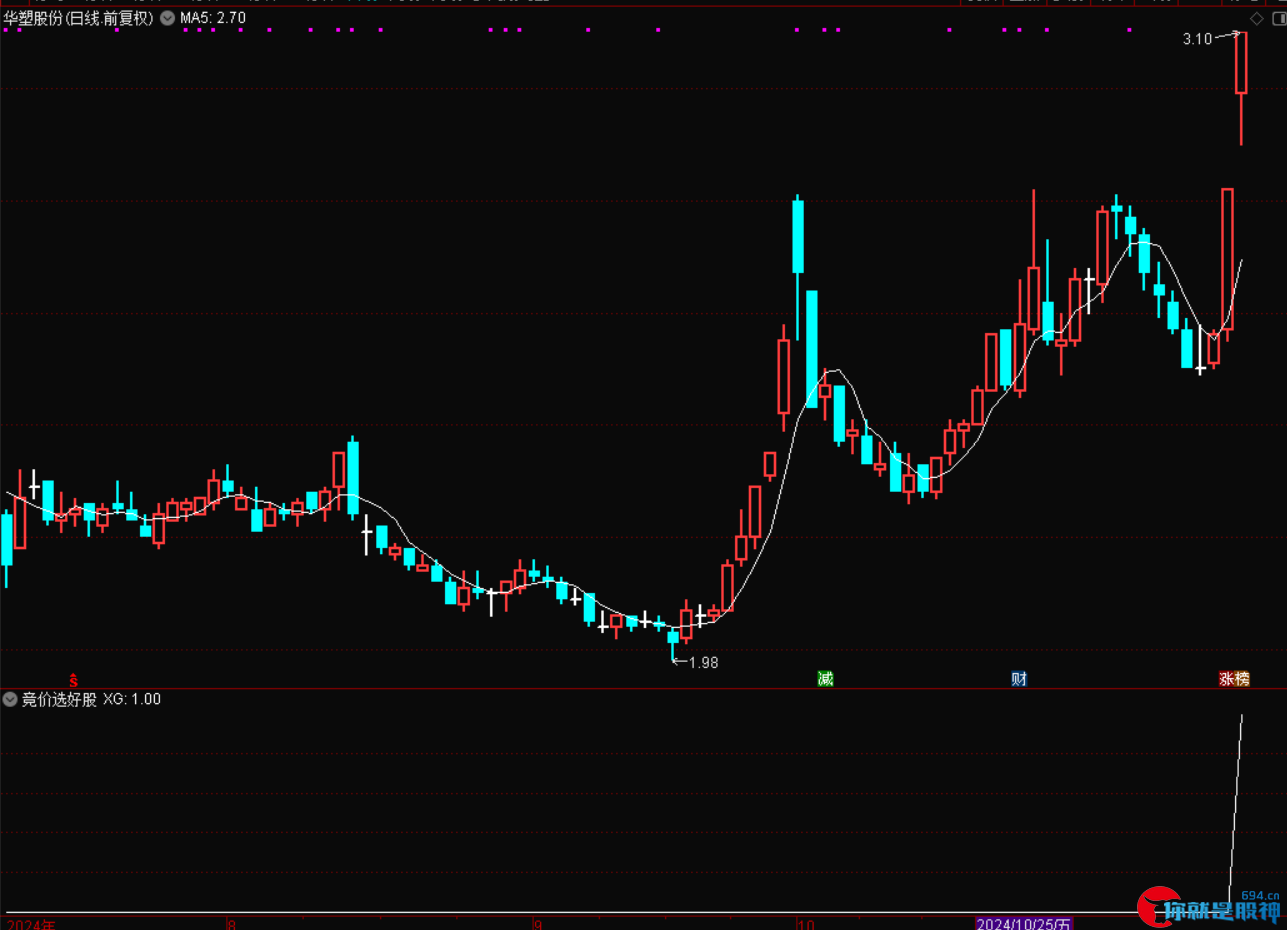This screenshot has width=1287, height=930.
Task: Click the diamond icon at chart top-right
Action: click(x=1257, y=18)
